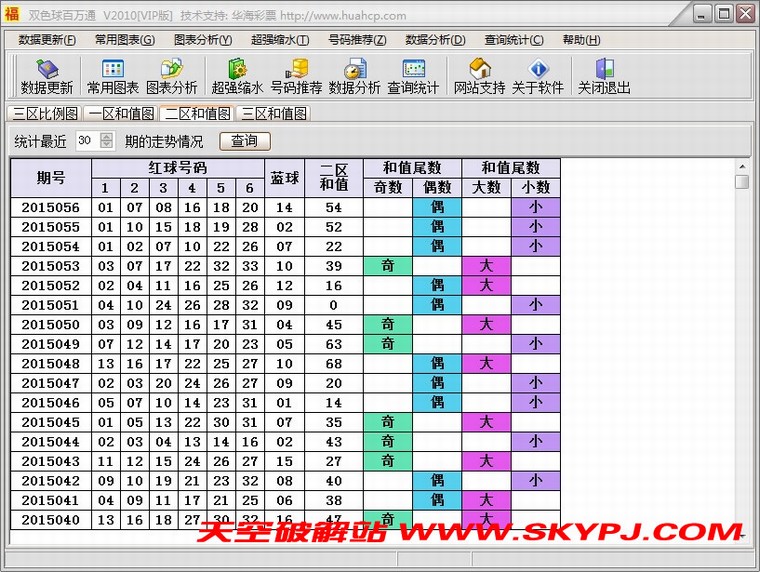Click the period count input field
This screenshot has width=760, height=572.
coord(86,141)
